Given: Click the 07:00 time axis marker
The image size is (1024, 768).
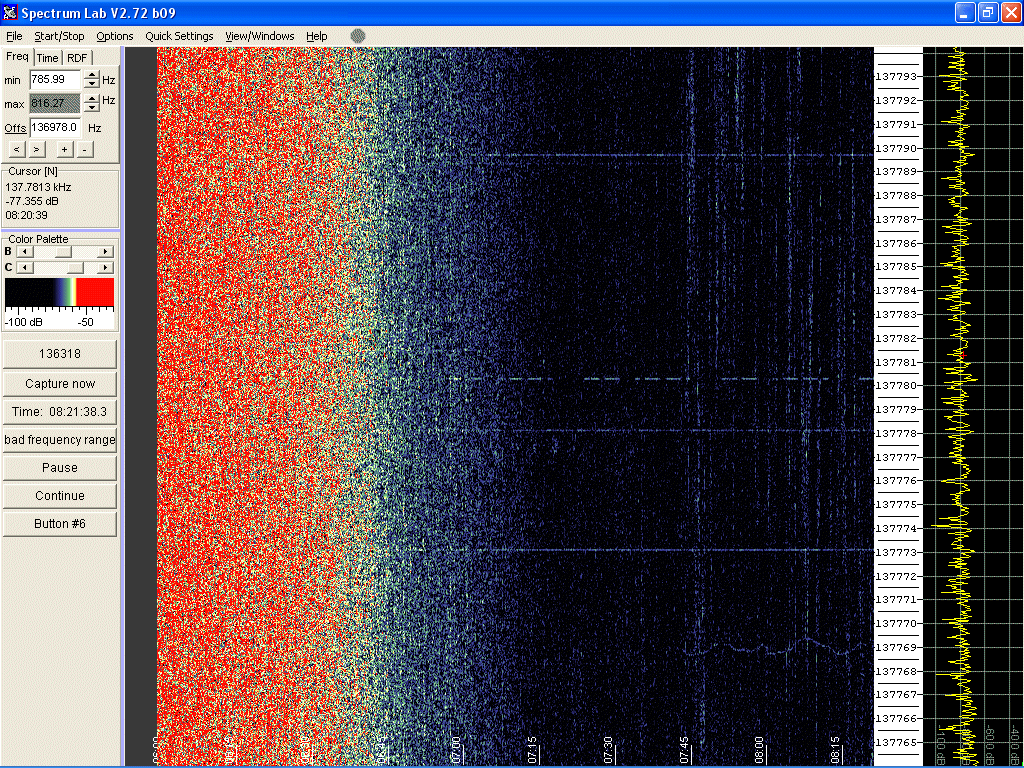Looking at the screenshot, I should click(x=456, y=750).
